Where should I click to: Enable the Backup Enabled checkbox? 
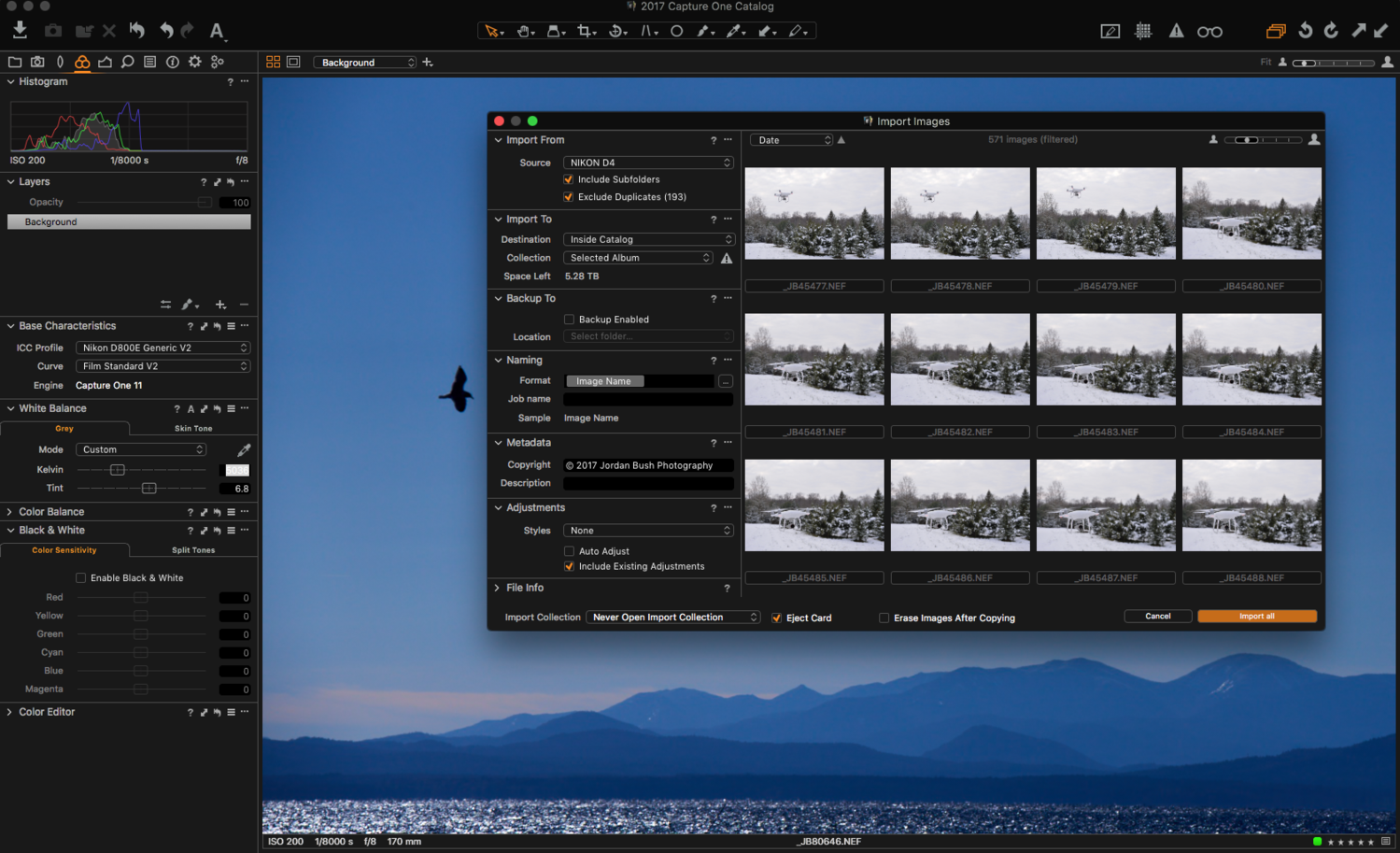pyautogui.click(x=569, y=320)
